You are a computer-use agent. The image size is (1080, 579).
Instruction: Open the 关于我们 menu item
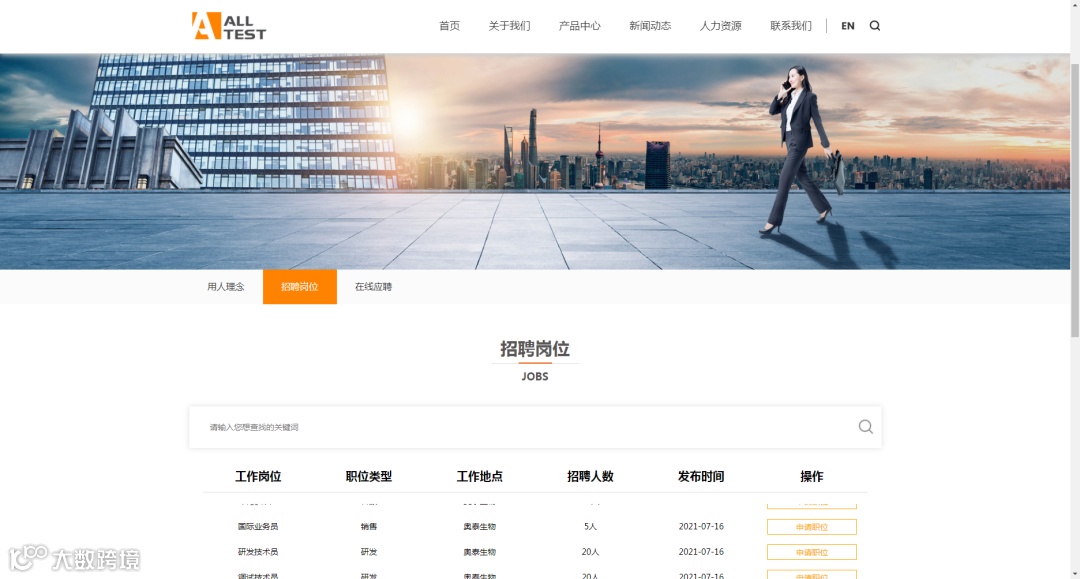509,25
